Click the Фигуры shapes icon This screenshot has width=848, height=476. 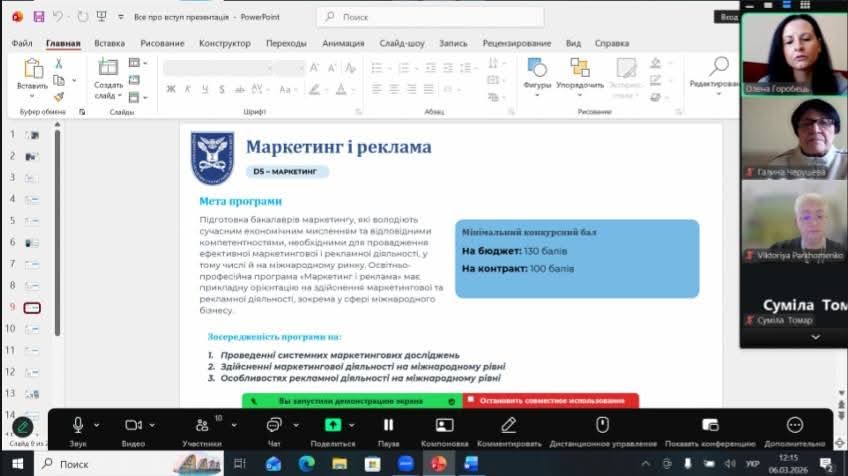537,68
